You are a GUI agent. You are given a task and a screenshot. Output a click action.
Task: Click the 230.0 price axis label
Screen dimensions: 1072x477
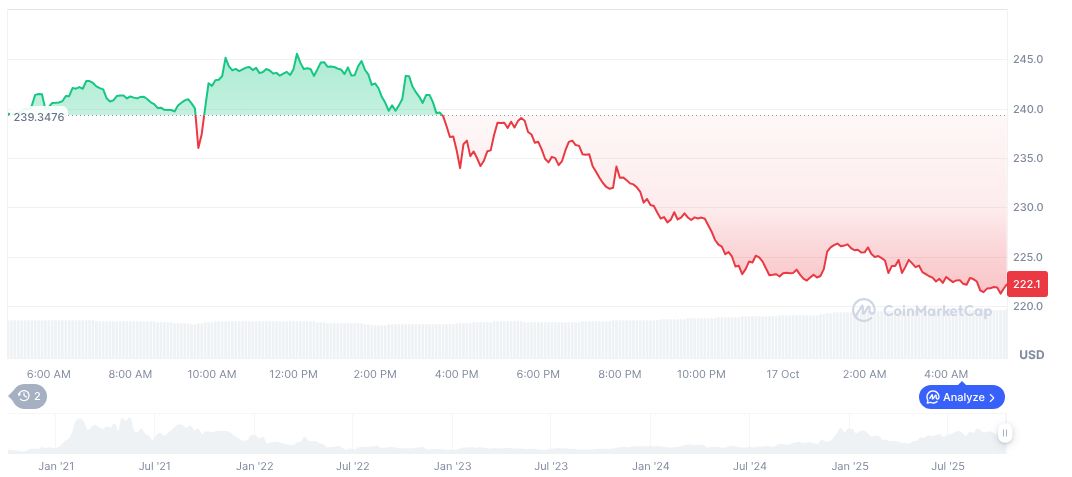pyautogui.click(x=1029, y=208)
